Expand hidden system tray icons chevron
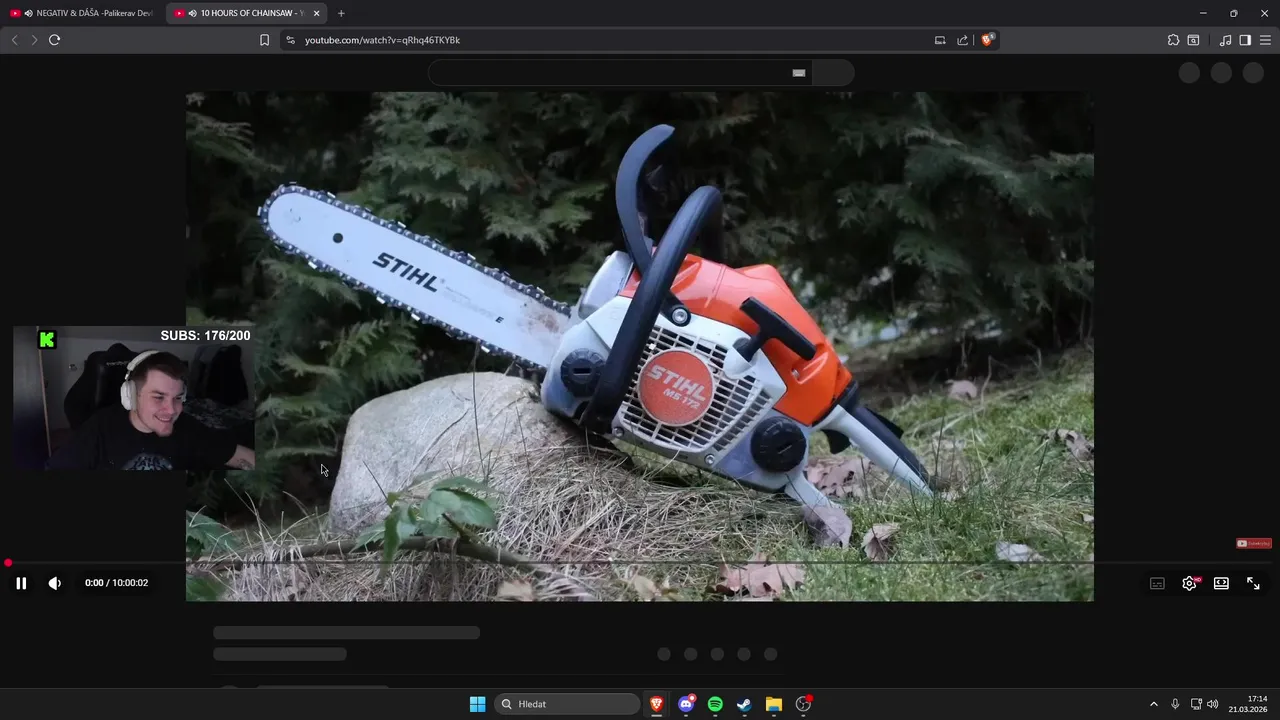Viewport: 1280px width, 720px height. pos(1153,704)
